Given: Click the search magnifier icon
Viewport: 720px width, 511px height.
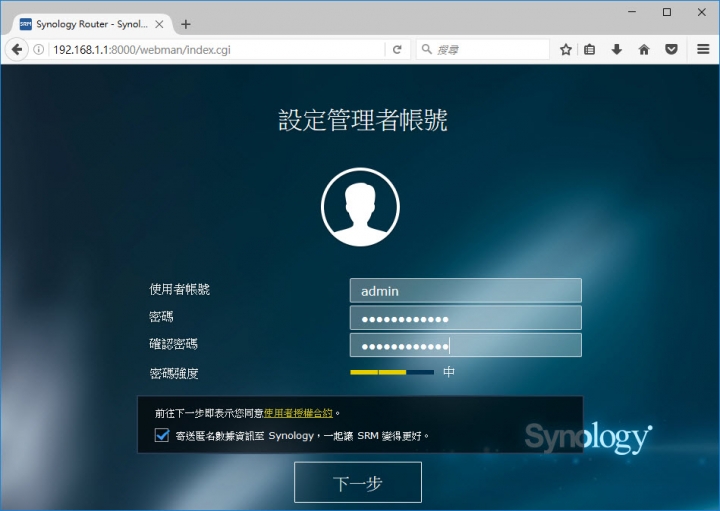Looking at the screenshot, I should pos(427,49).
